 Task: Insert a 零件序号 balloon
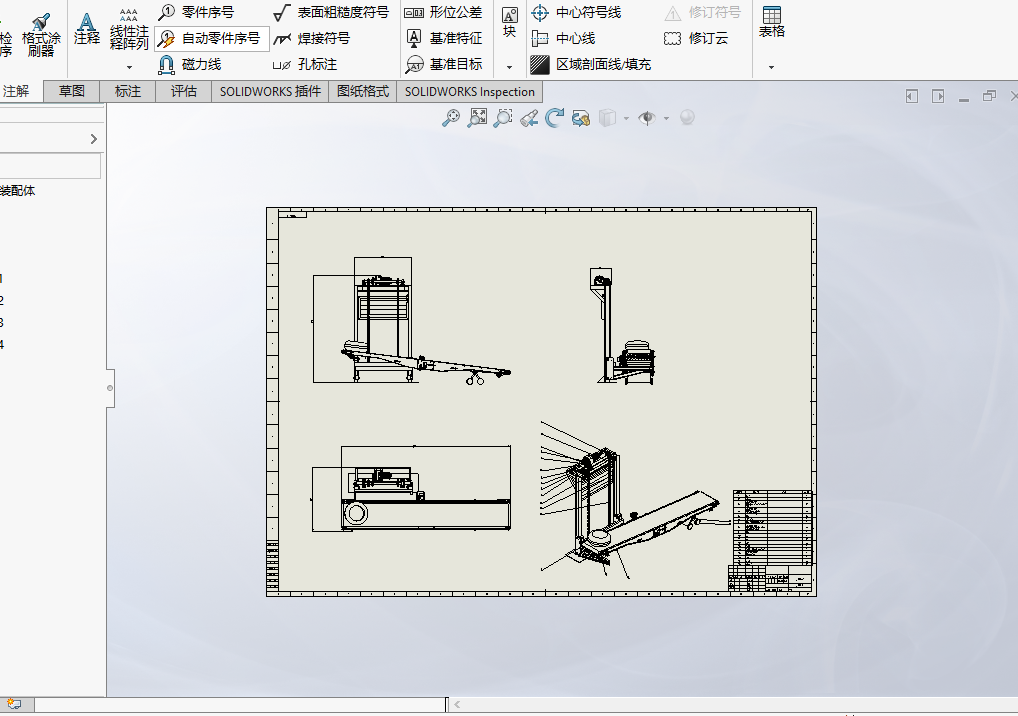point(196,12)
